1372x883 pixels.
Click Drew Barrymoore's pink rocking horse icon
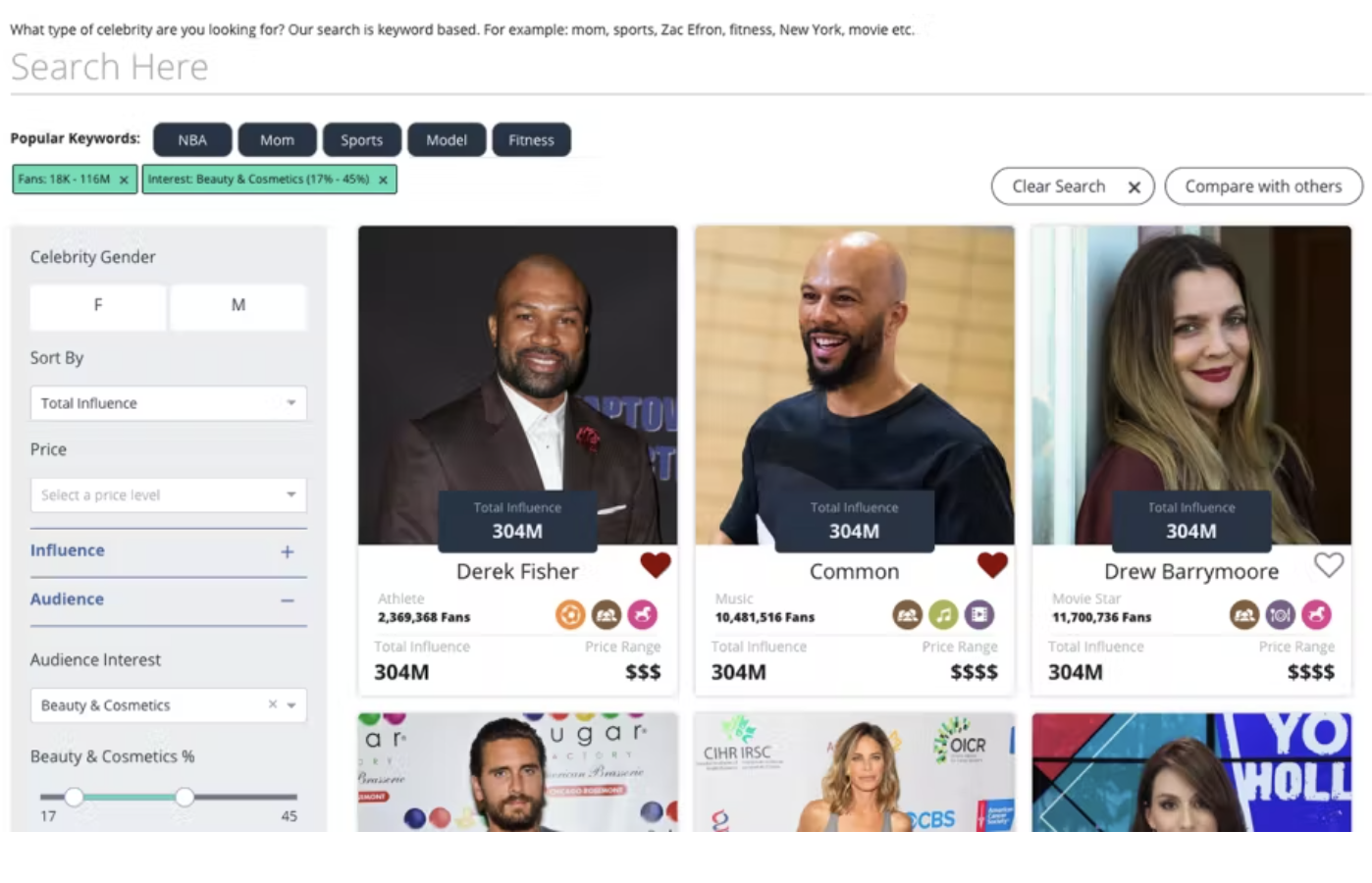pyautogui.click(x=1316, y=615)
